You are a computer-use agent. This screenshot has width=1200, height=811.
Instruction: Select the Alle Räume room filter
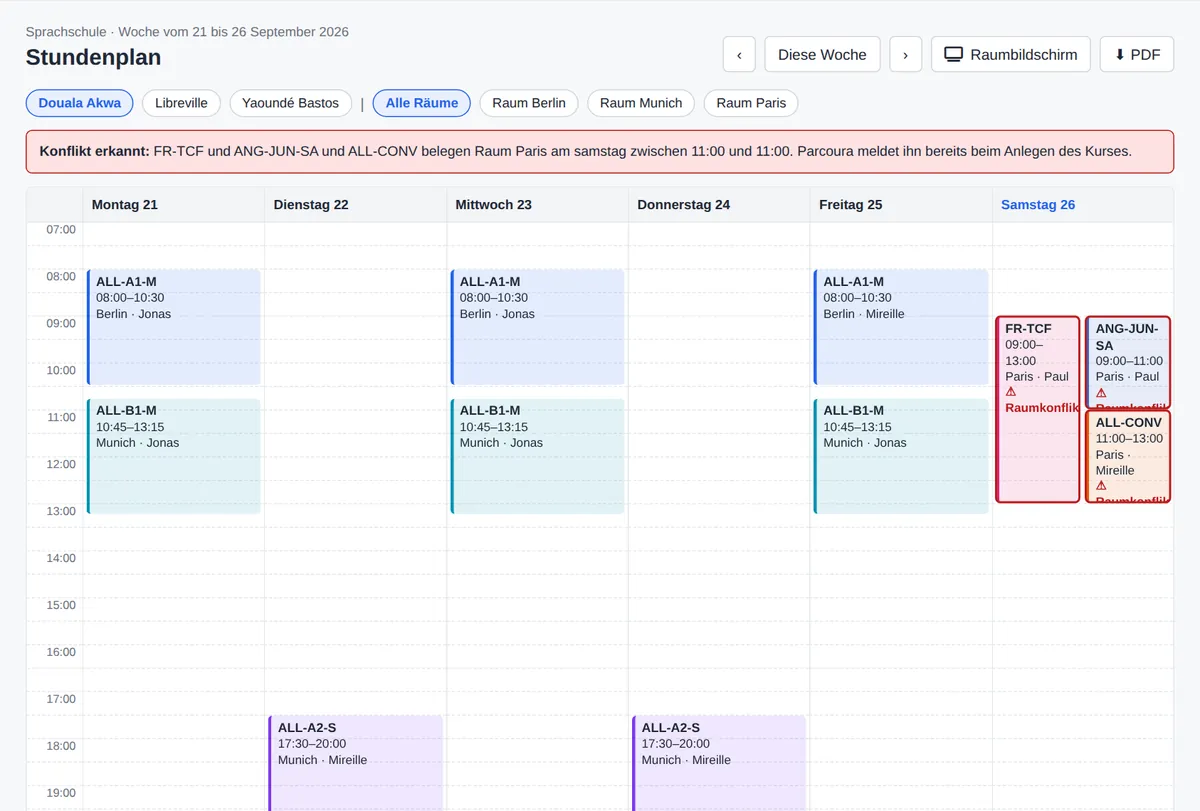pyautogui.click(x=422, y=103)
